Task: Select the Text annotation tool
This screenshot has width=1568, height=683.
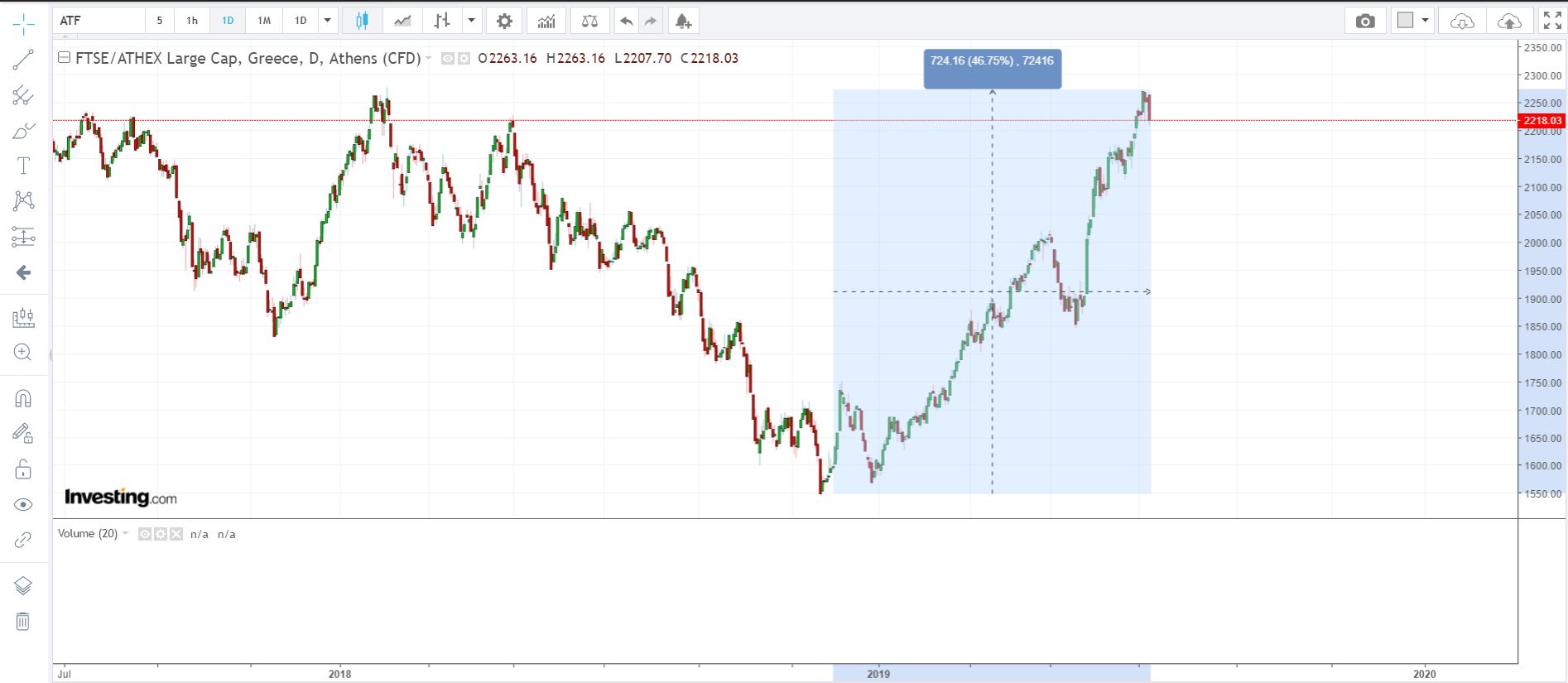Action: point(23,166)
